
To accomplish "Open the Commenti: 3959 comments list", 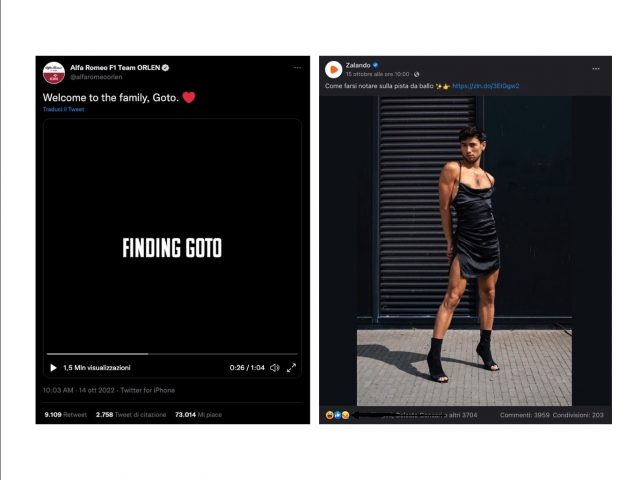I will click(524, 415).
